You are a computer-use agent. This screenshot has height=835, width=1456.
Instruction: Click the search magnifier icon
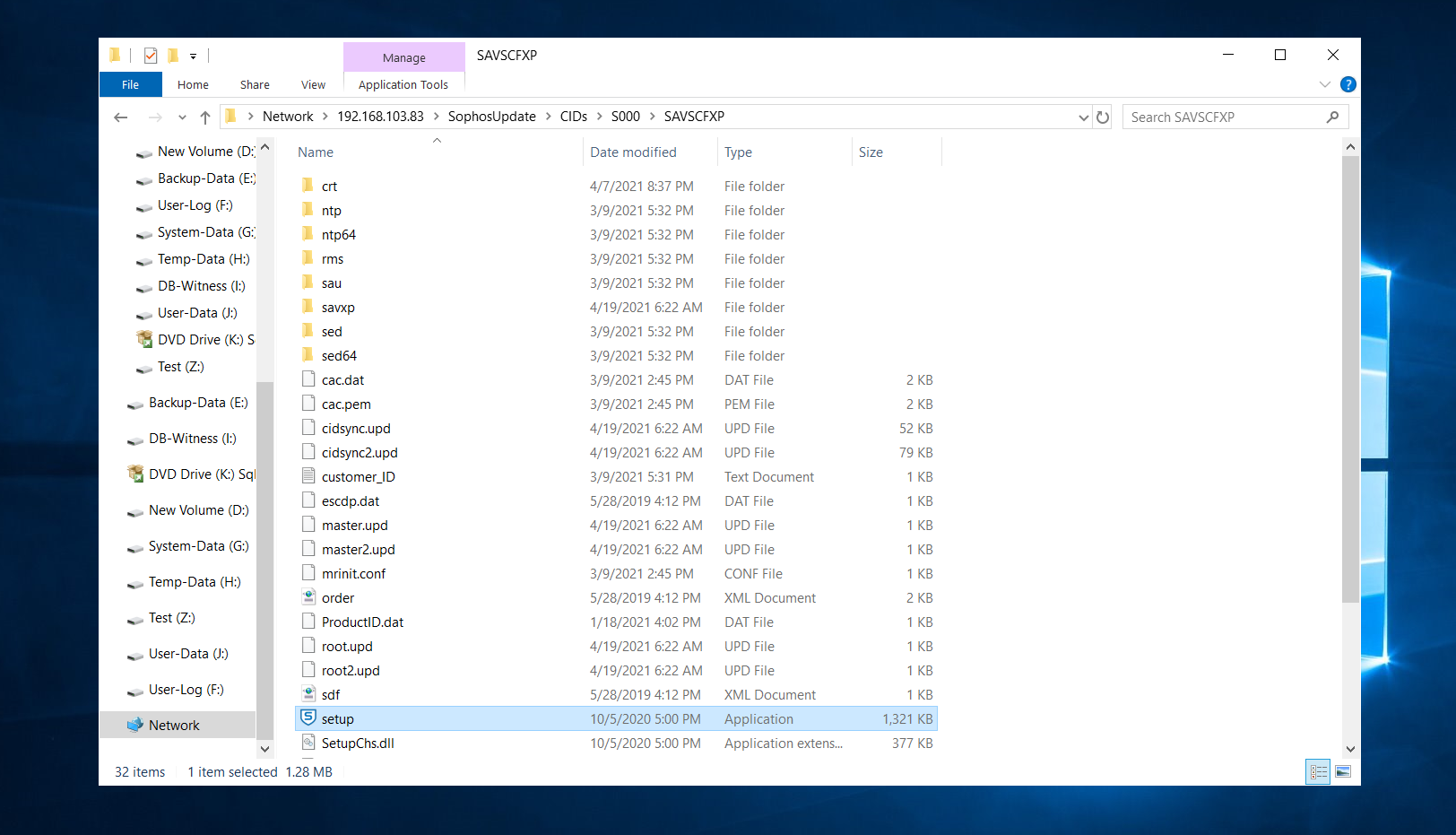point(1332,117)
